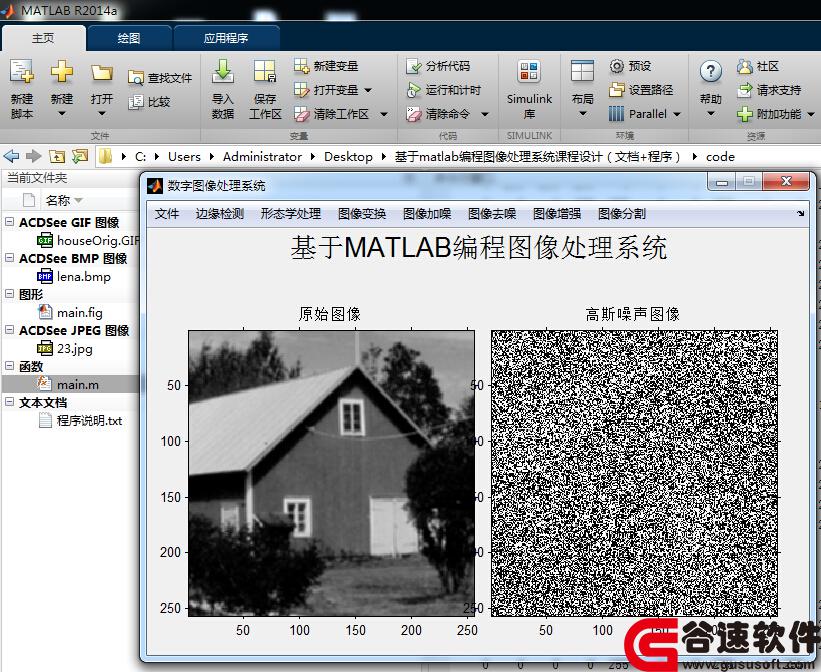Screen dimensions: 821x672
Task: Click the Help (帮助) question mark icon
Action: point(711,72)
